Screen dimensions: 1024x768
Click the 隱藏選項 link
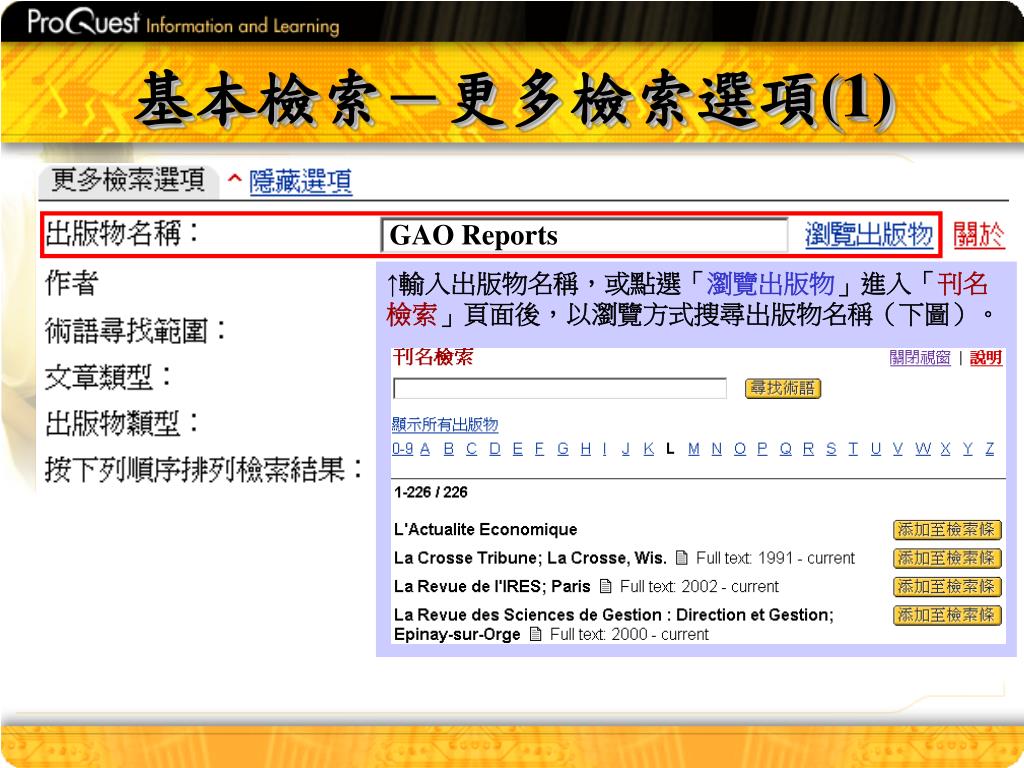300,182
